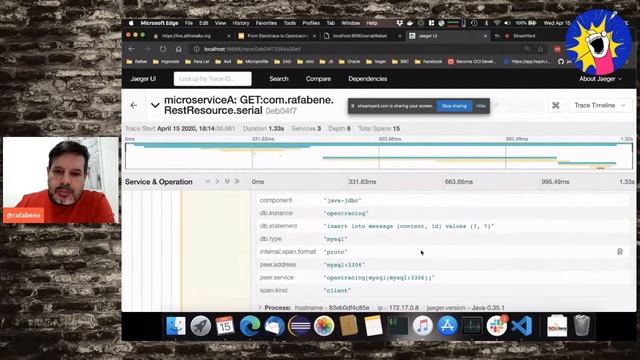640x360 pixels.
Task: Focus the Lookup by Trace ID field
Action: (213, 79)
